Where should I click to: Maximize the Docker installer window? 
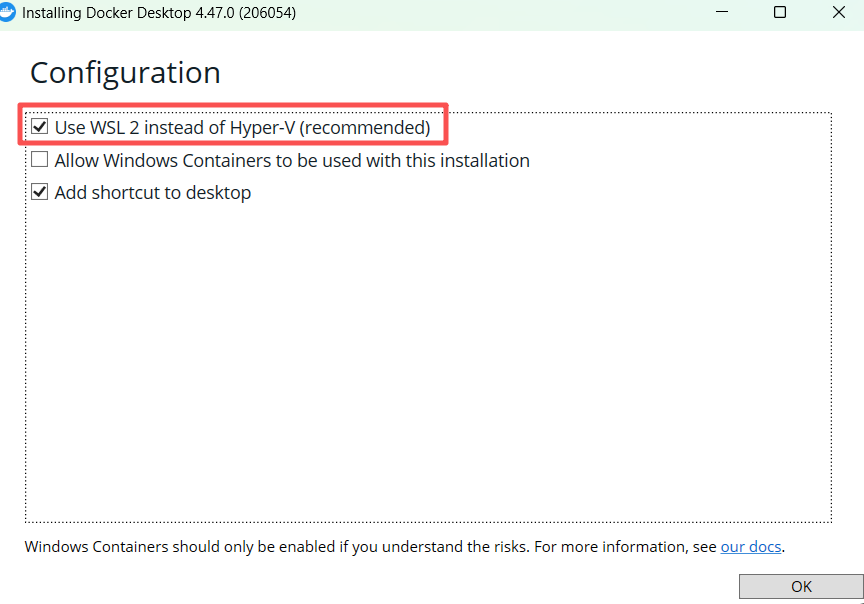pyautogui.click(x=780, y=12)
